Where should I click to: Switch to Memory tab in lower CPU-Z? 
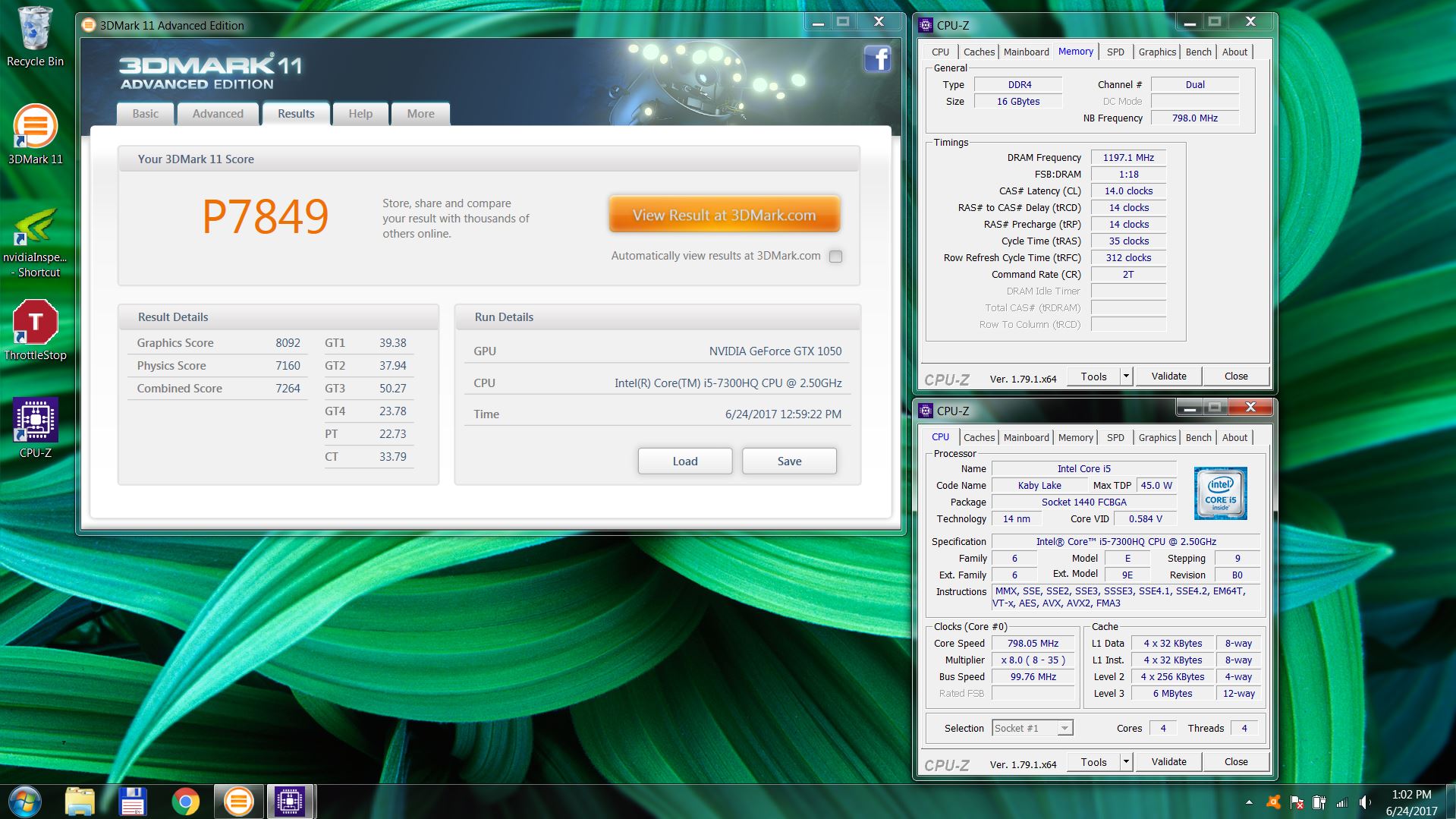[x=1075, y=438]
